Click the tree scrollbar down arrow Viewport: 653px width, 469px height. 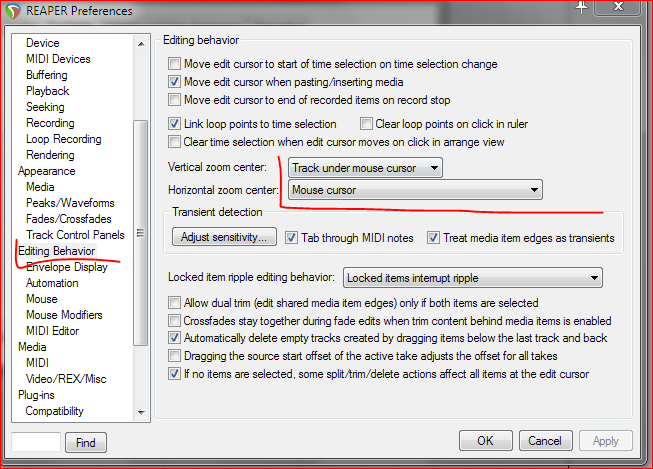tap(141, 412)
